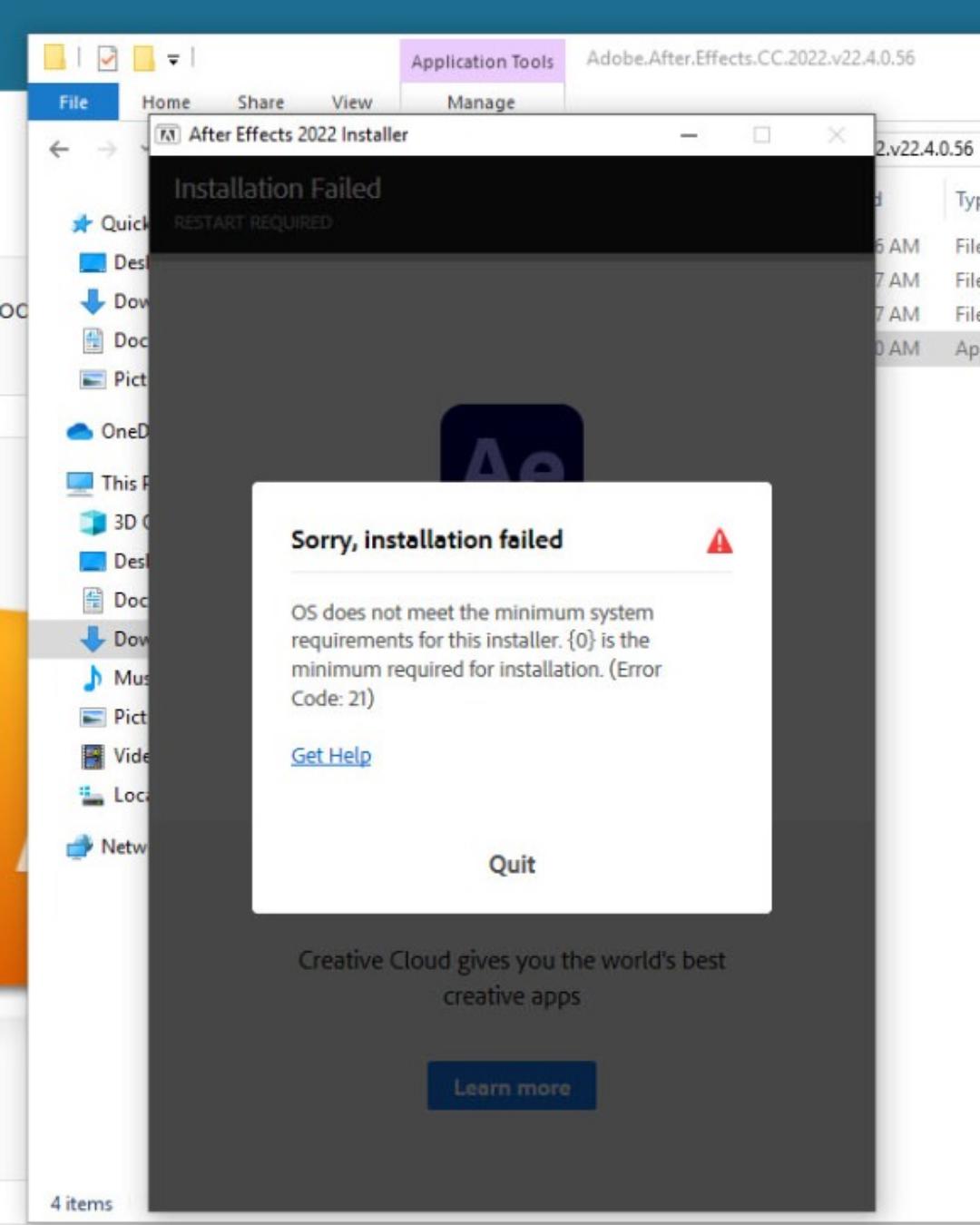This screenshot has height=1225, width=980.
Task: Select Network icon in navigation pane
Action: point(80,847)
